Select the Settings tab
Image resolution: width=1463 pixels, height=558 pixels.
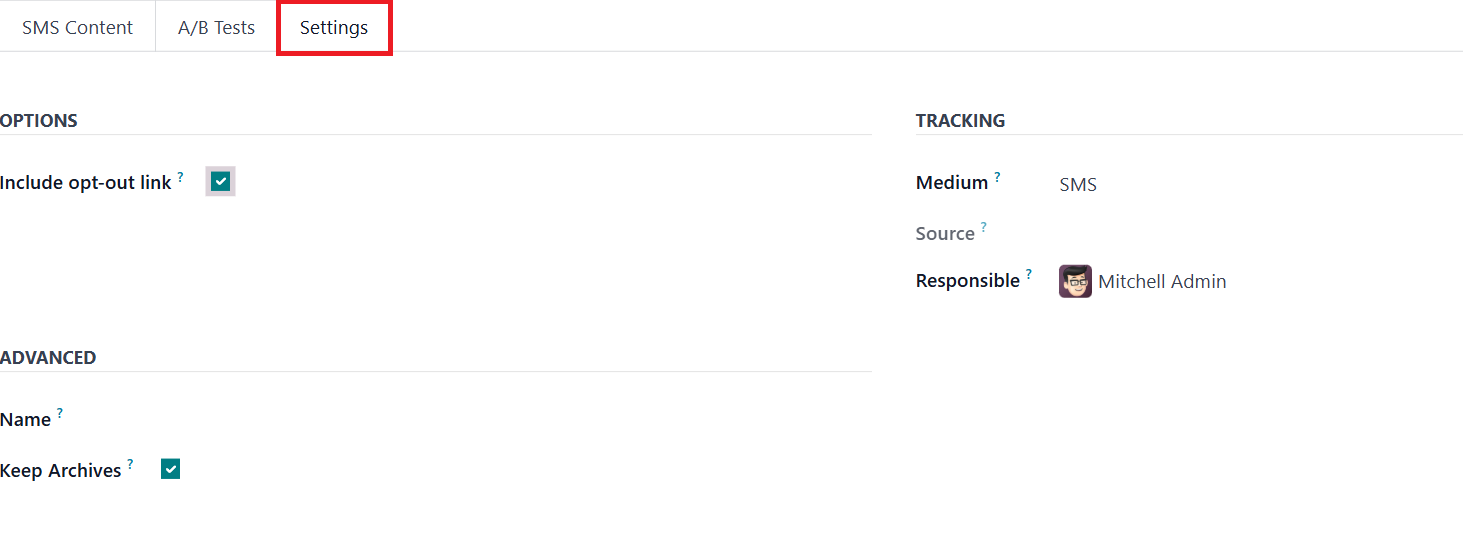click(334, 27)
